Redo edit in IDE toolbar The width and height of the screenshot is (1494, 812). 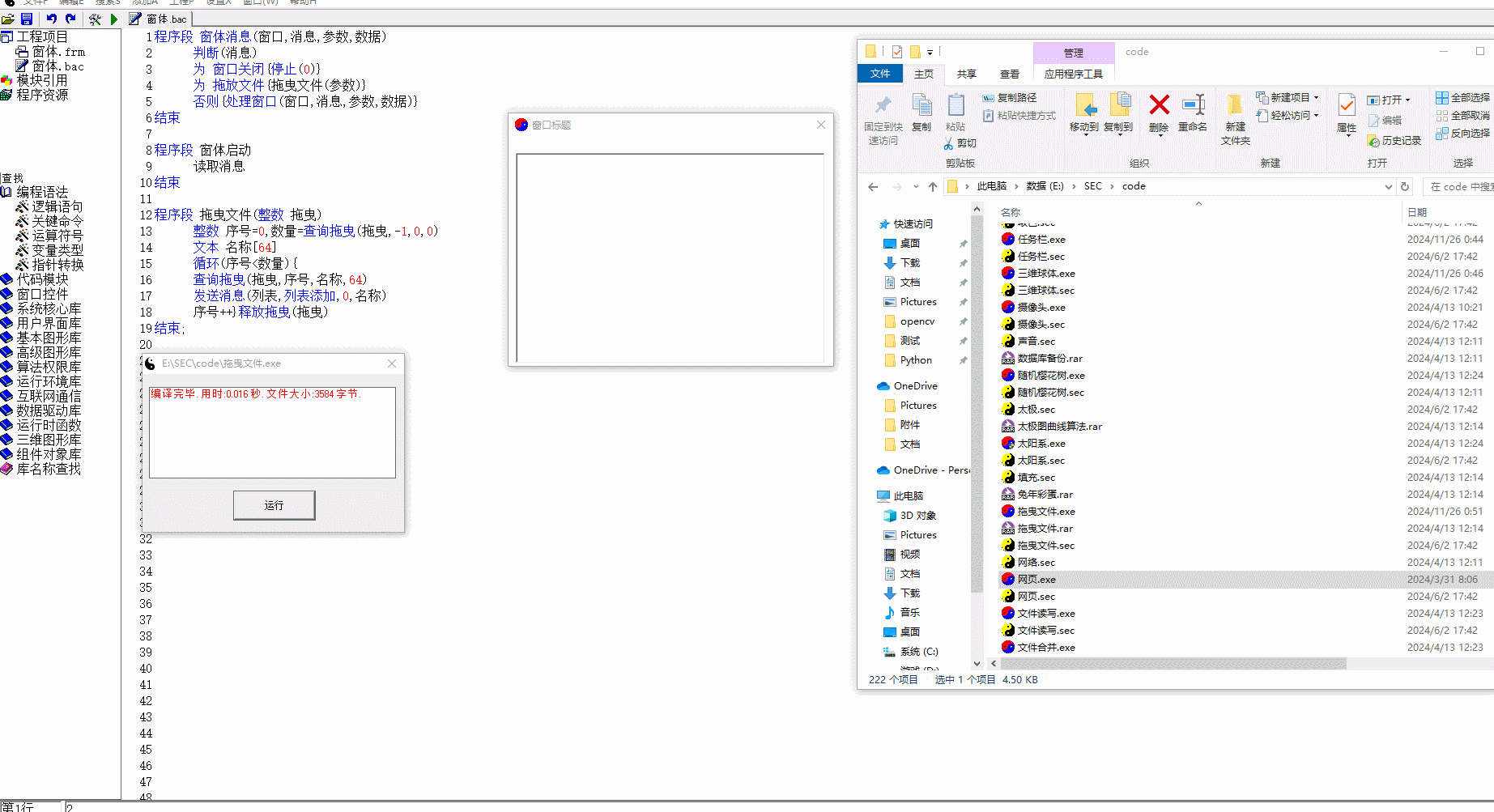point(70,19)
